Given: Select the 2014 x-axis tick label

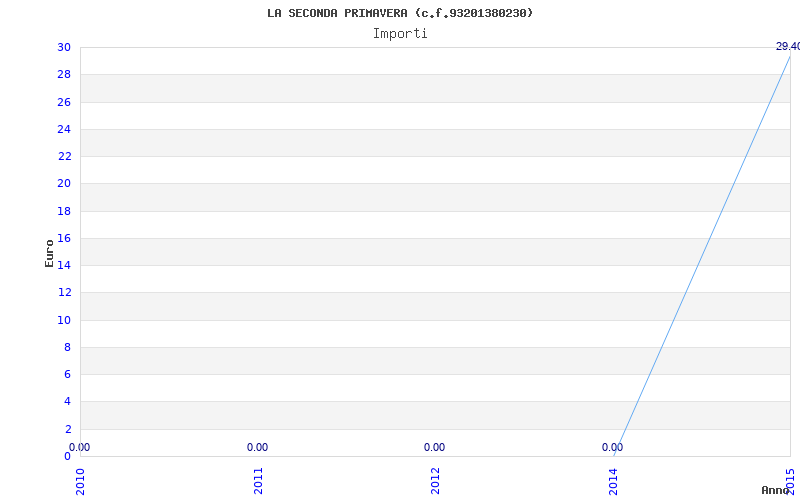Looking at the screenshot, I should (x=613, y=481).
